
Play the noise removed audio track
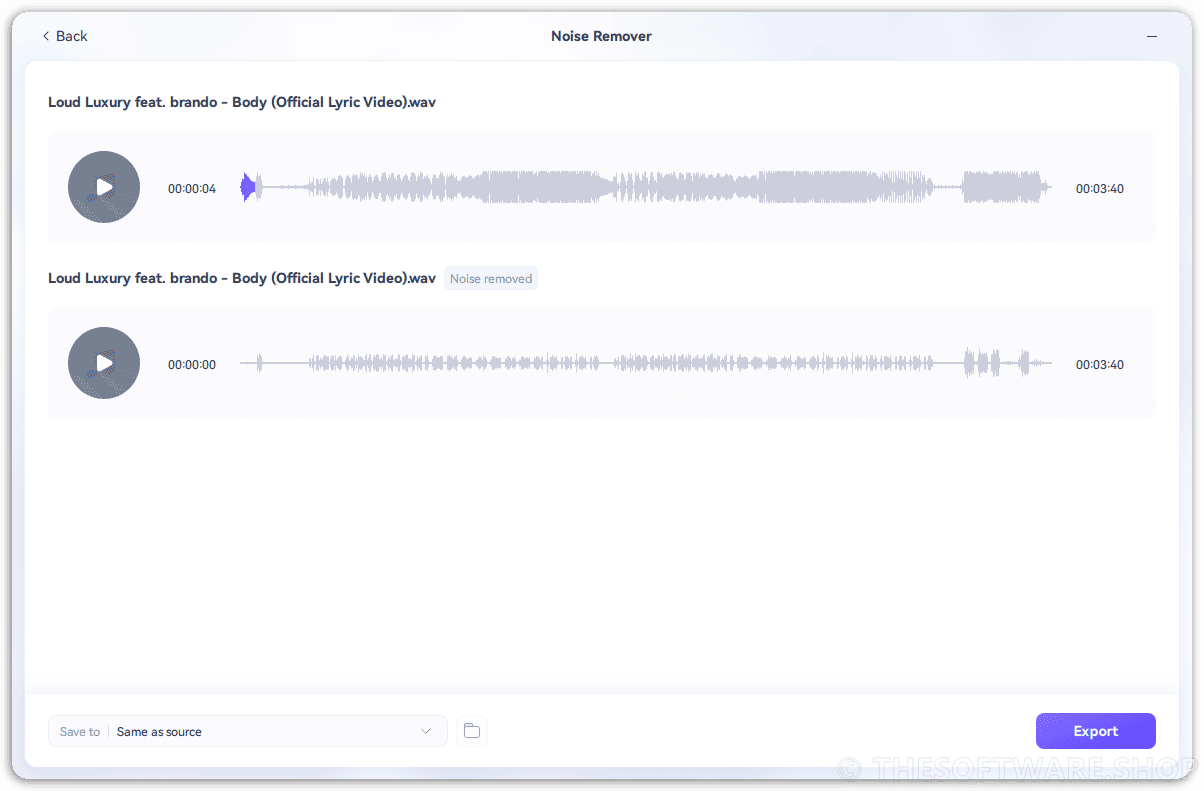coord(104,363)
